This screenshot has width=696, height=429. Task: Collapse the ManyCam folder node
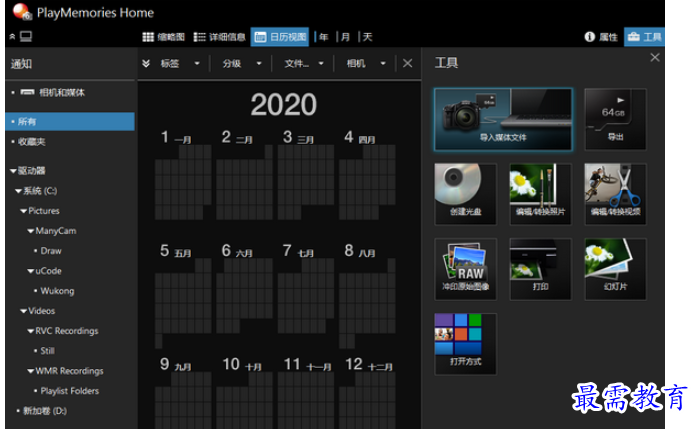(x=31, y=231)
